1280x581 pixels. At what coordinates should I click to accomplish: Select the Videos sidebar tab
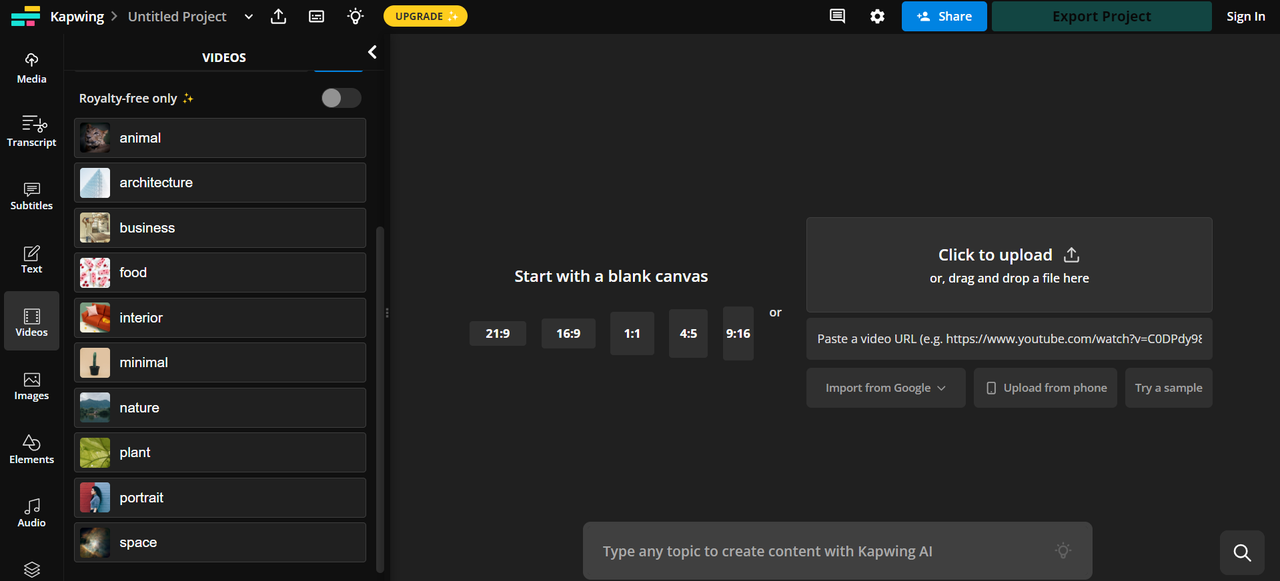[32, 321]
